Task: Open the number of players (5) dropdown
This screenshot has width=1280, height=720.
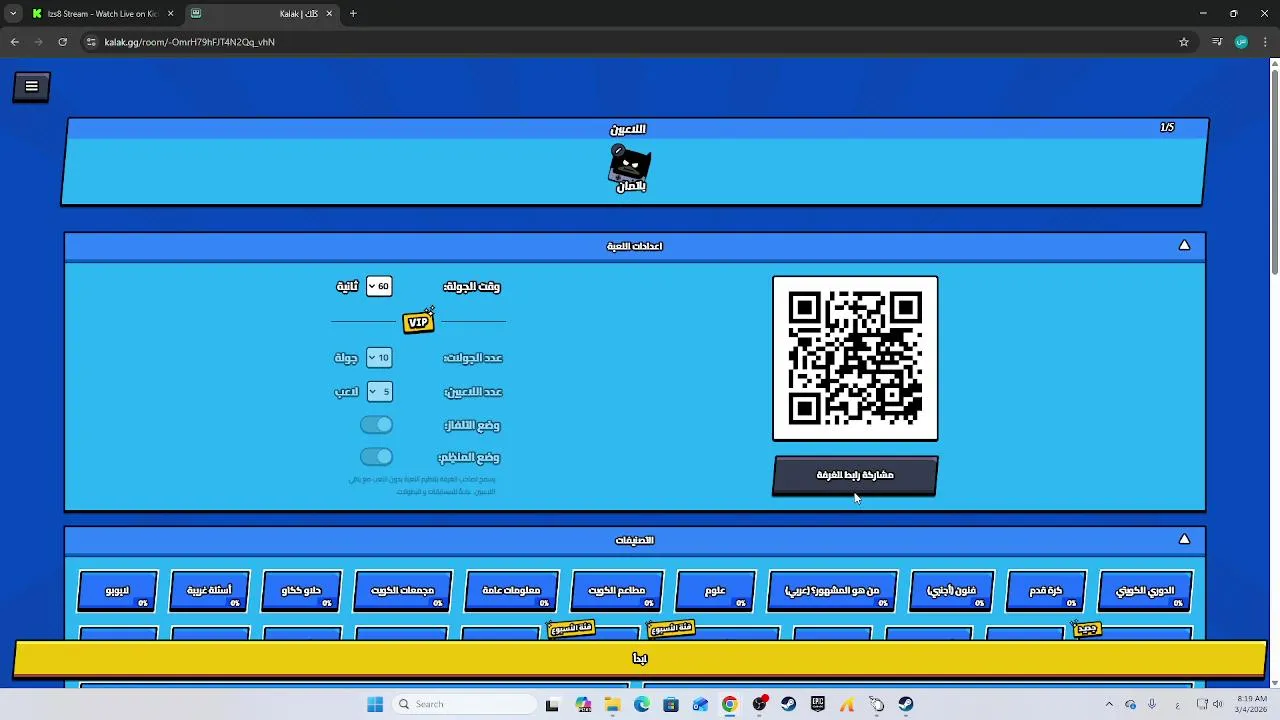Action: pos(379,392)
